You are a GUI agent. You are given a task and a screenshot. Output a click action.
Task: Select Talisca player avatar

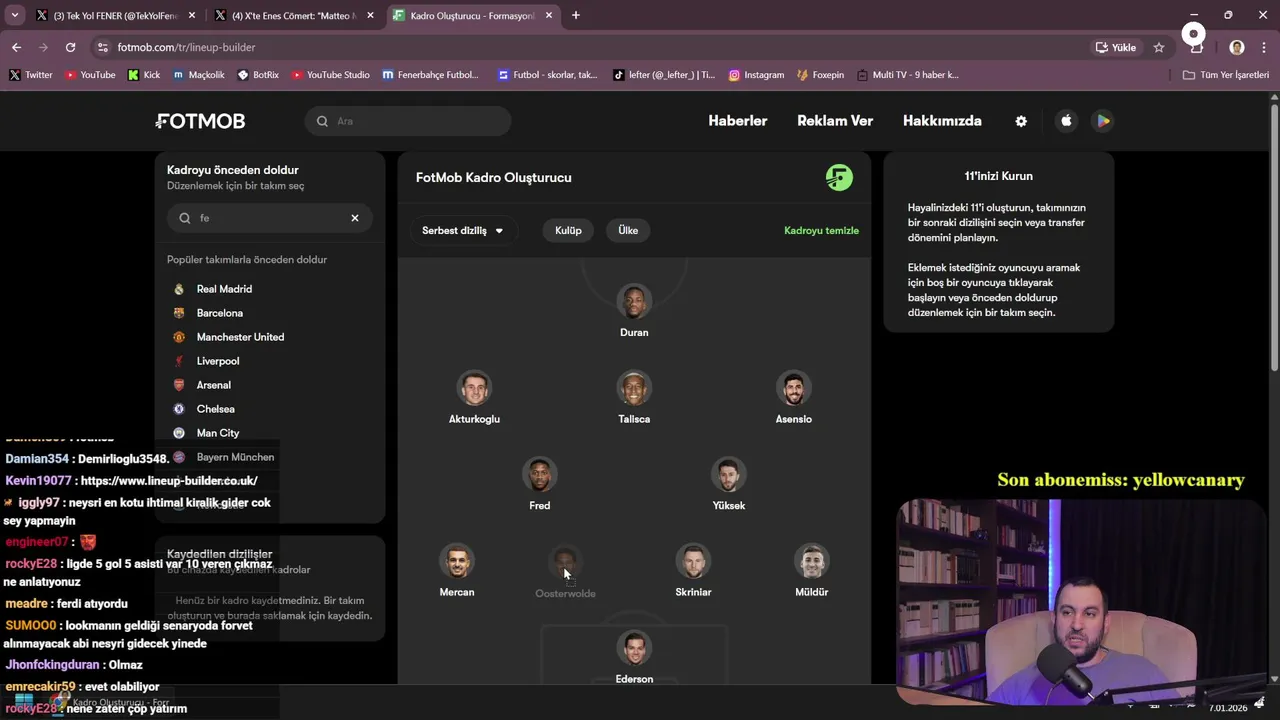click(634, 388)
